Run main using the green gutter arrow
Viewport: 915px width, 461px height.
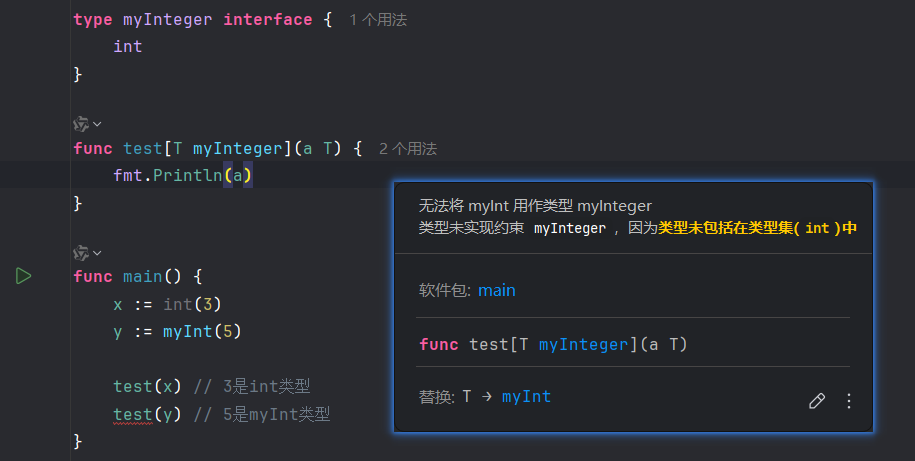24,276
